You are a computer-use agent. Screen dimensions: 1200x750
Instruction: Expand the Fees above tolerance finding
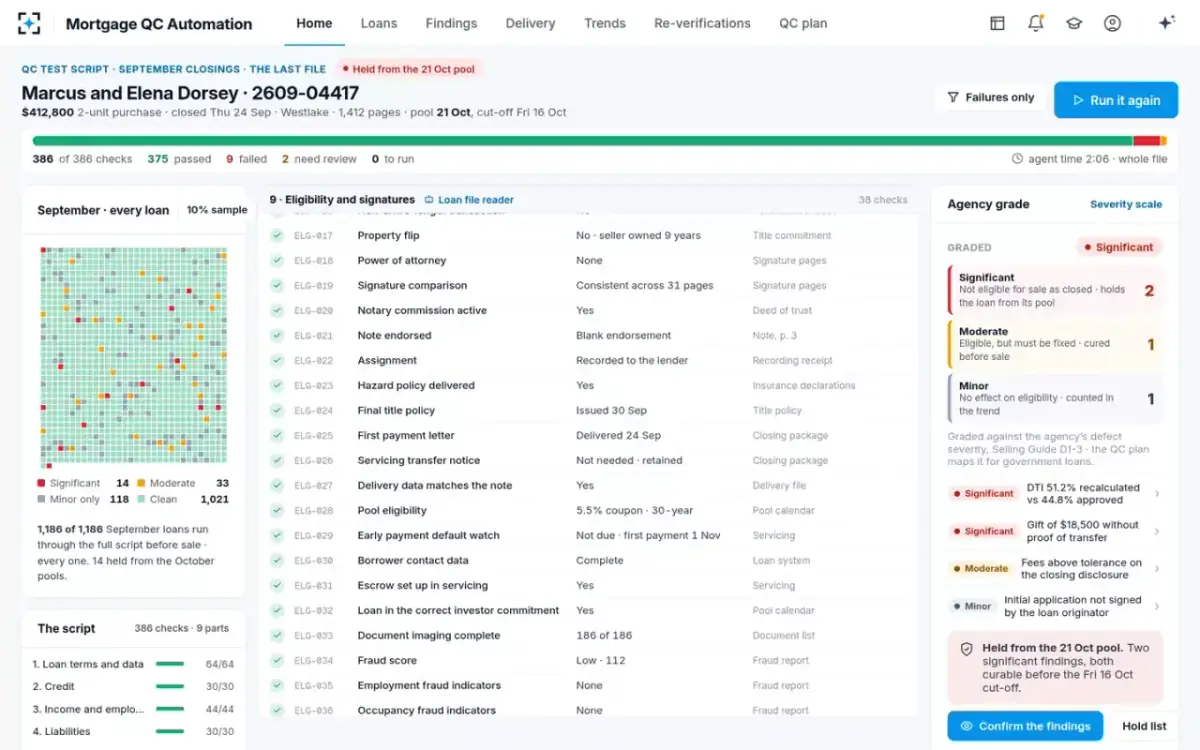[1054, 569]
